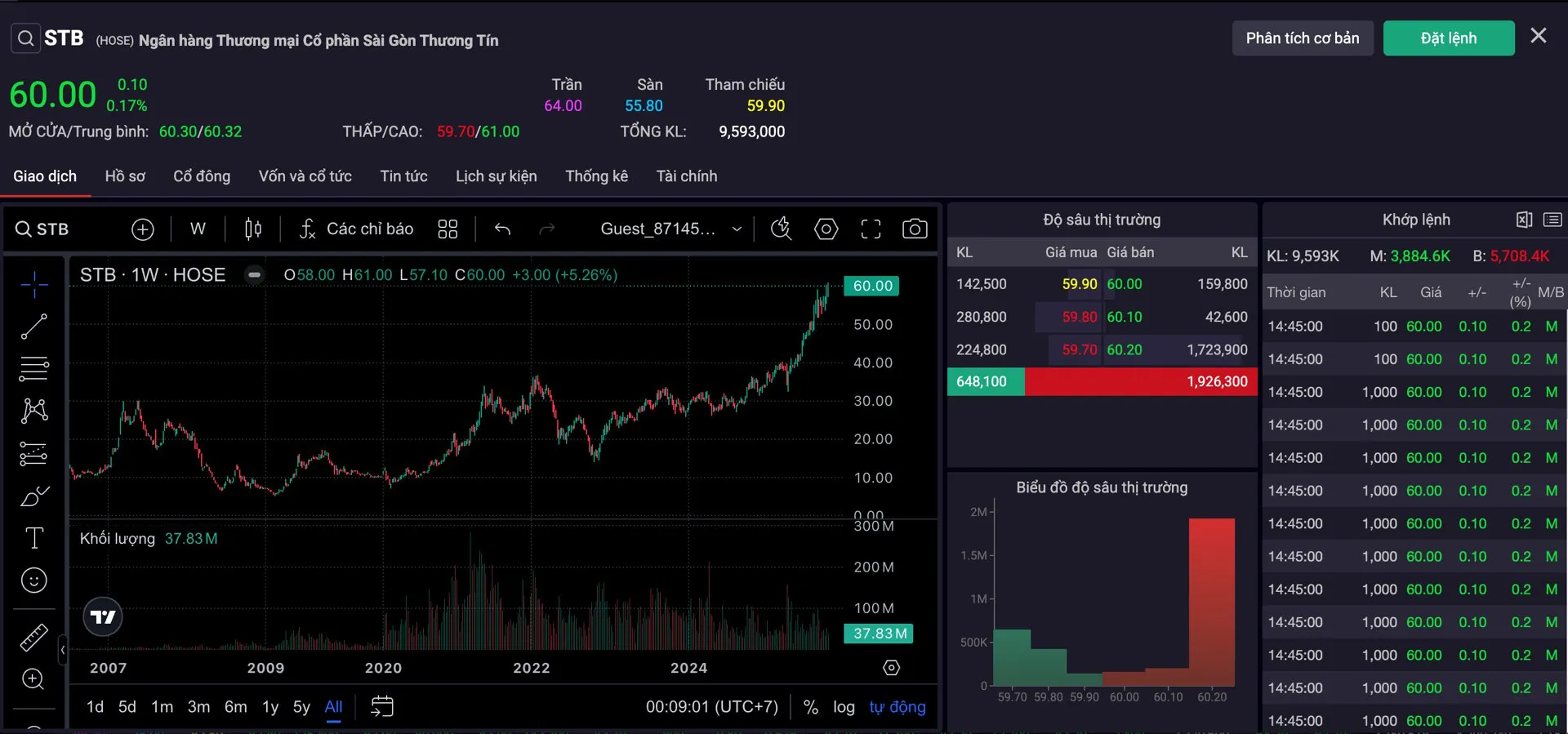Collapse the drawing toolbar side arrow
Viewport: 1568px width, 734px height.
point(62,651)
